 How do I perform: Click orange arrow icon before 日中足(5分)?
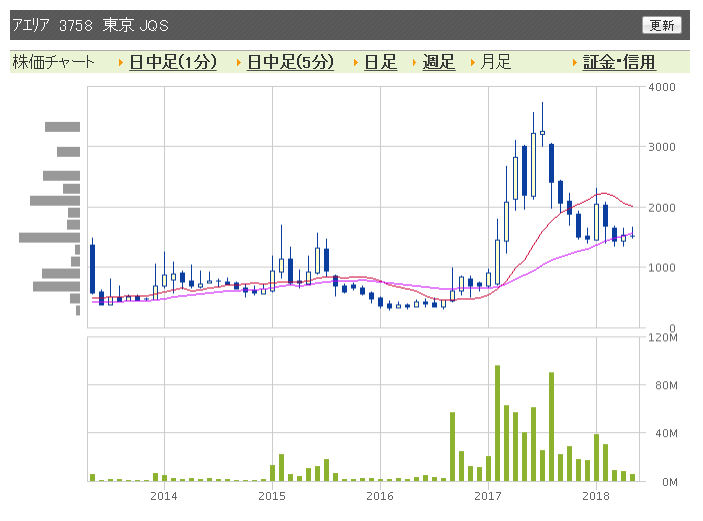[x=239, y=63]
